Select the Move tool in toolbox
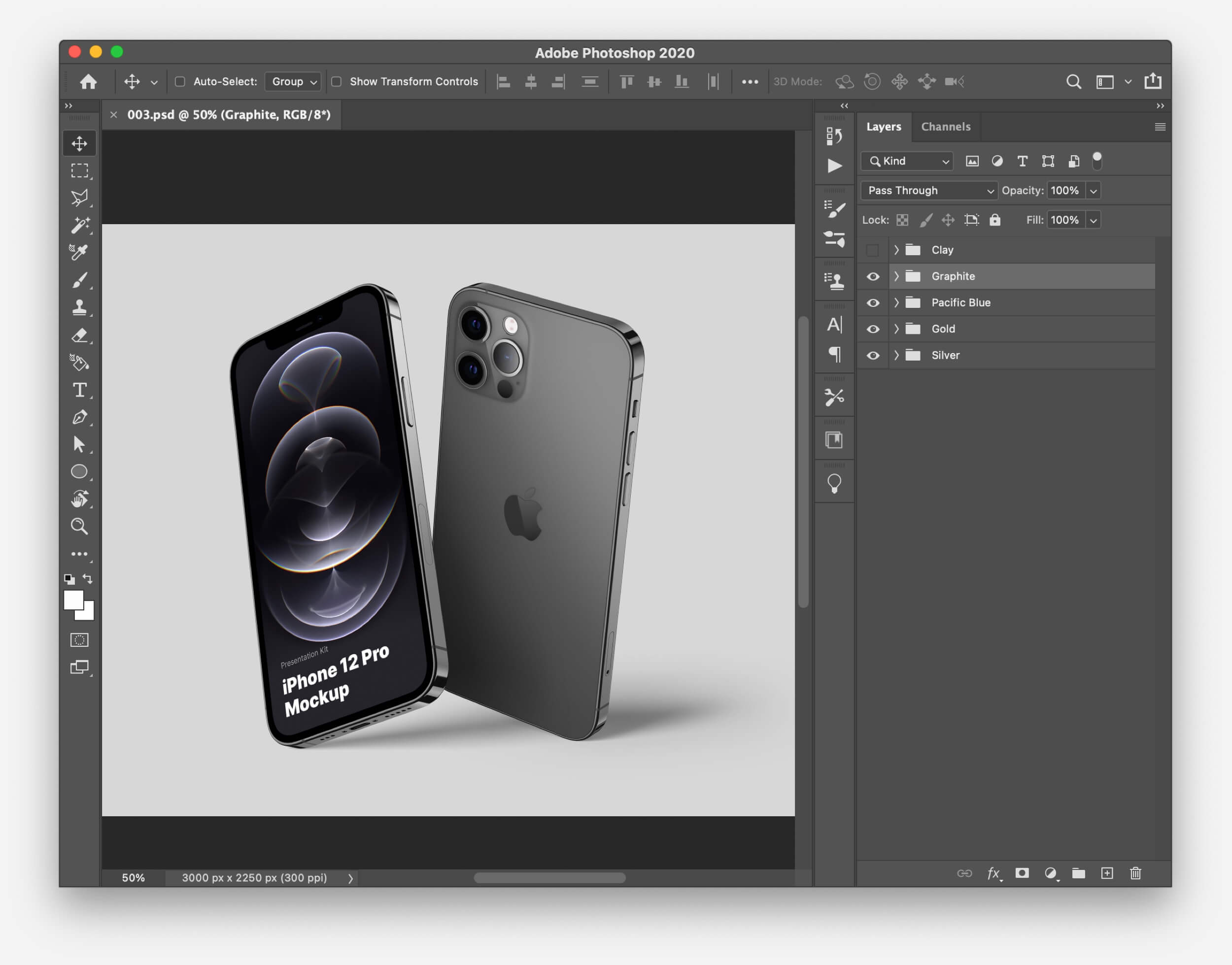1232x965 pixels. pos(79,143)
